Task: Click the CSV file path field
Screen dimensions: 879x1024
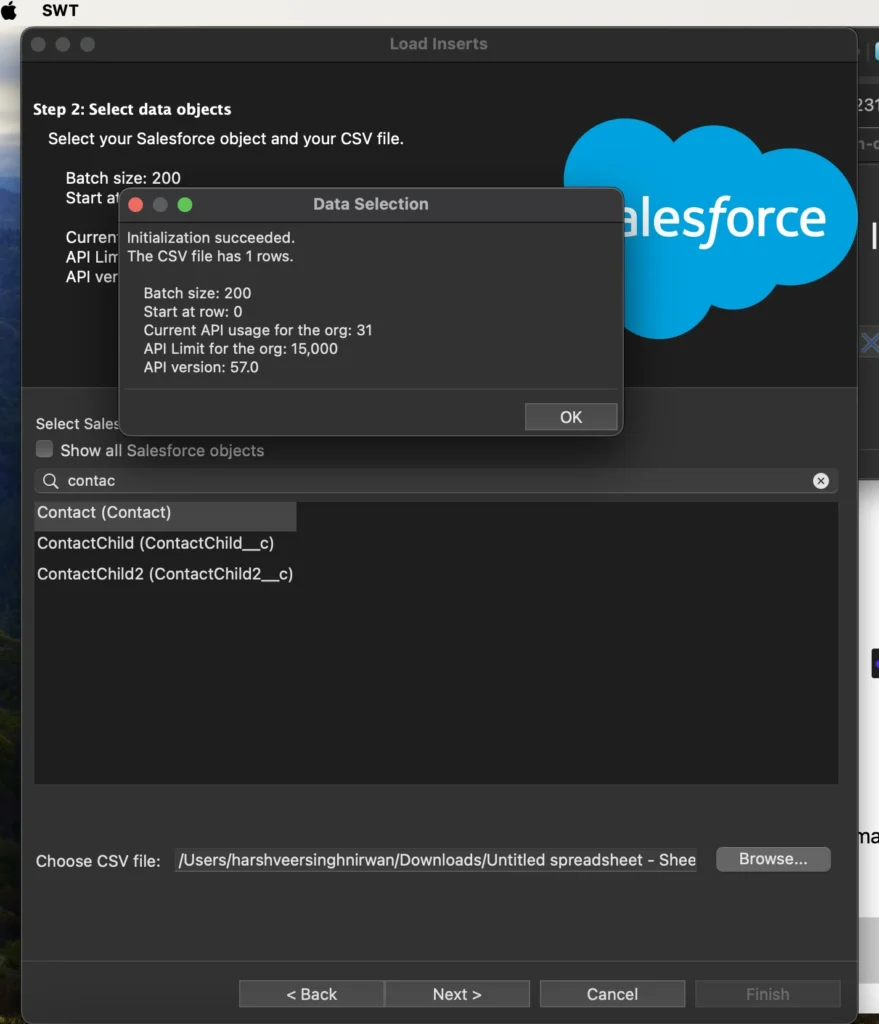Action: tap(436, 860)
